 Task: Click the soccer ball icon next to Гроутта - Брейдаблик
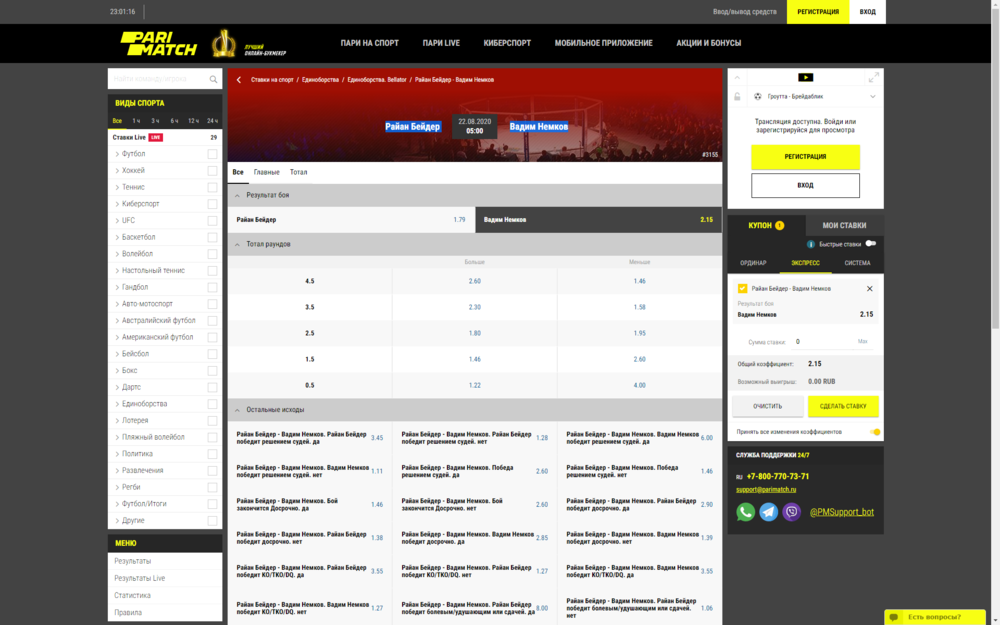(758, 96)
